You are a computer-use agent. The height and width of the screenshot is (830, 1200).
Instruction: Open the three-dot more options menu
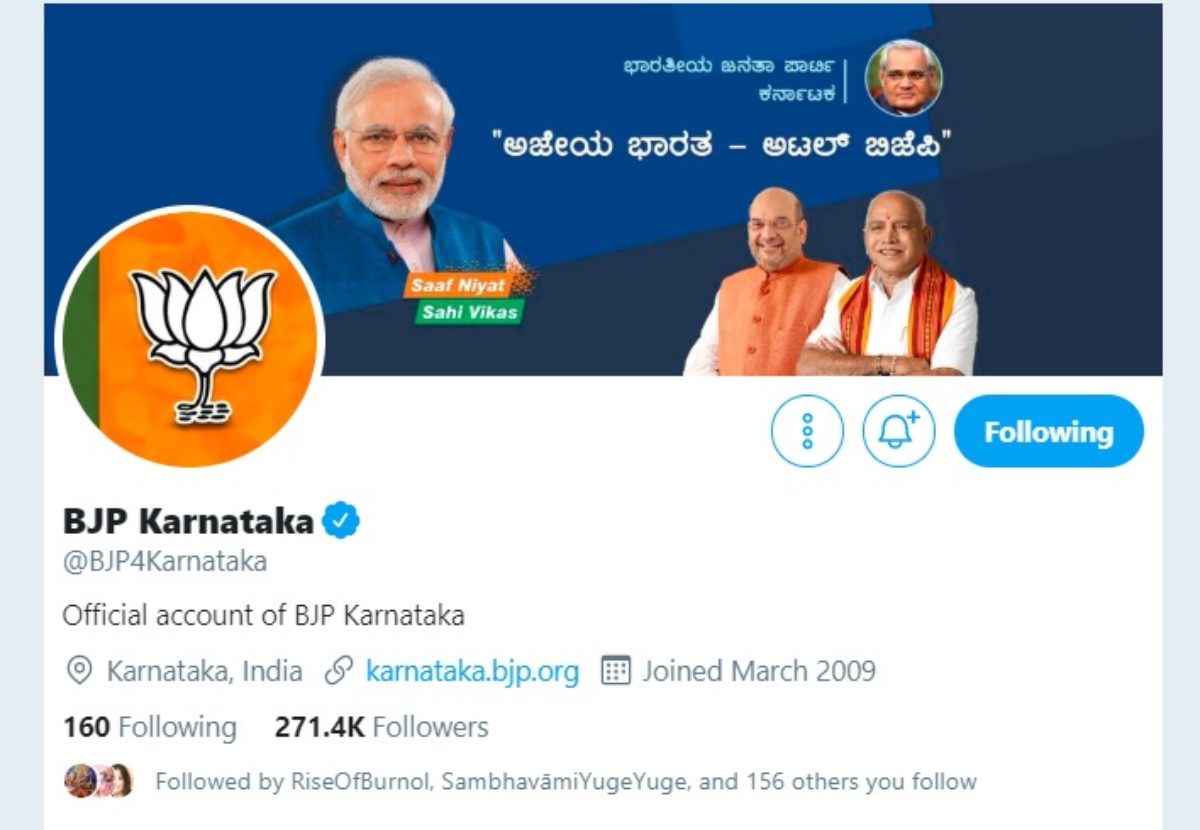[807, 431]
